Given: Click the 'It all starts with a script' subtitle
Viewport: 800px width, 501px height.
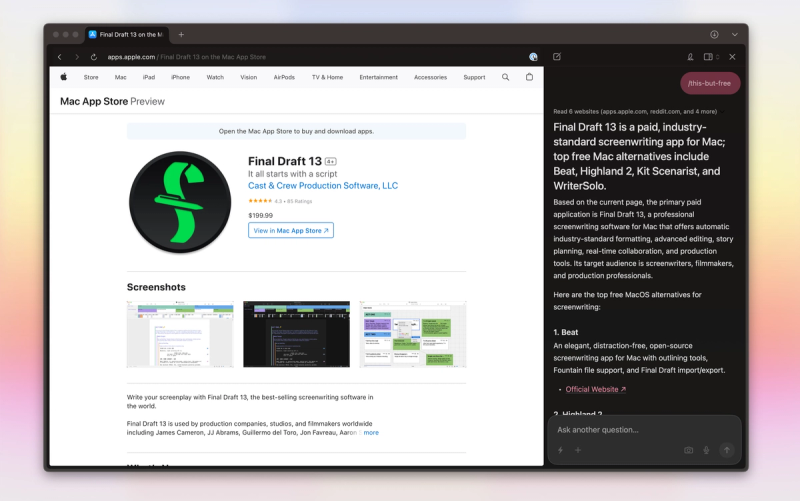Looking at the screenshot, I should click(292, 174).
